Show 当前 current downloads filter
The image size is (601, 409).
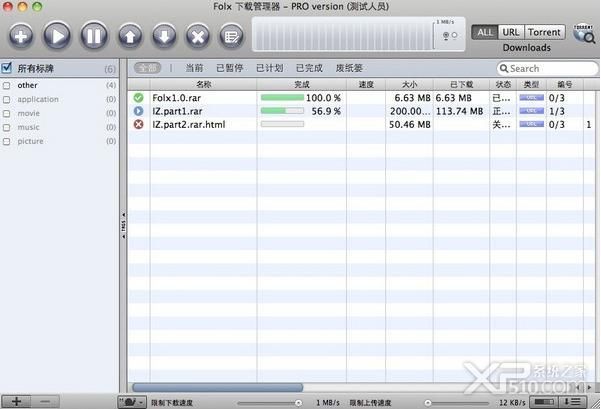[x=194, y=68]
